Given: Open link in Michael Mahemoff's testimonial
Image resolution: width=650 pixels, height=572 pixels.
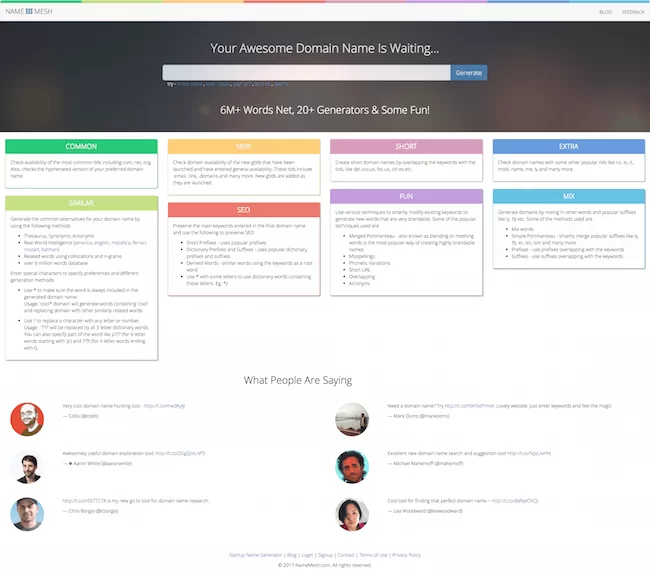Looking at the screenshot, I should (529, 453).
